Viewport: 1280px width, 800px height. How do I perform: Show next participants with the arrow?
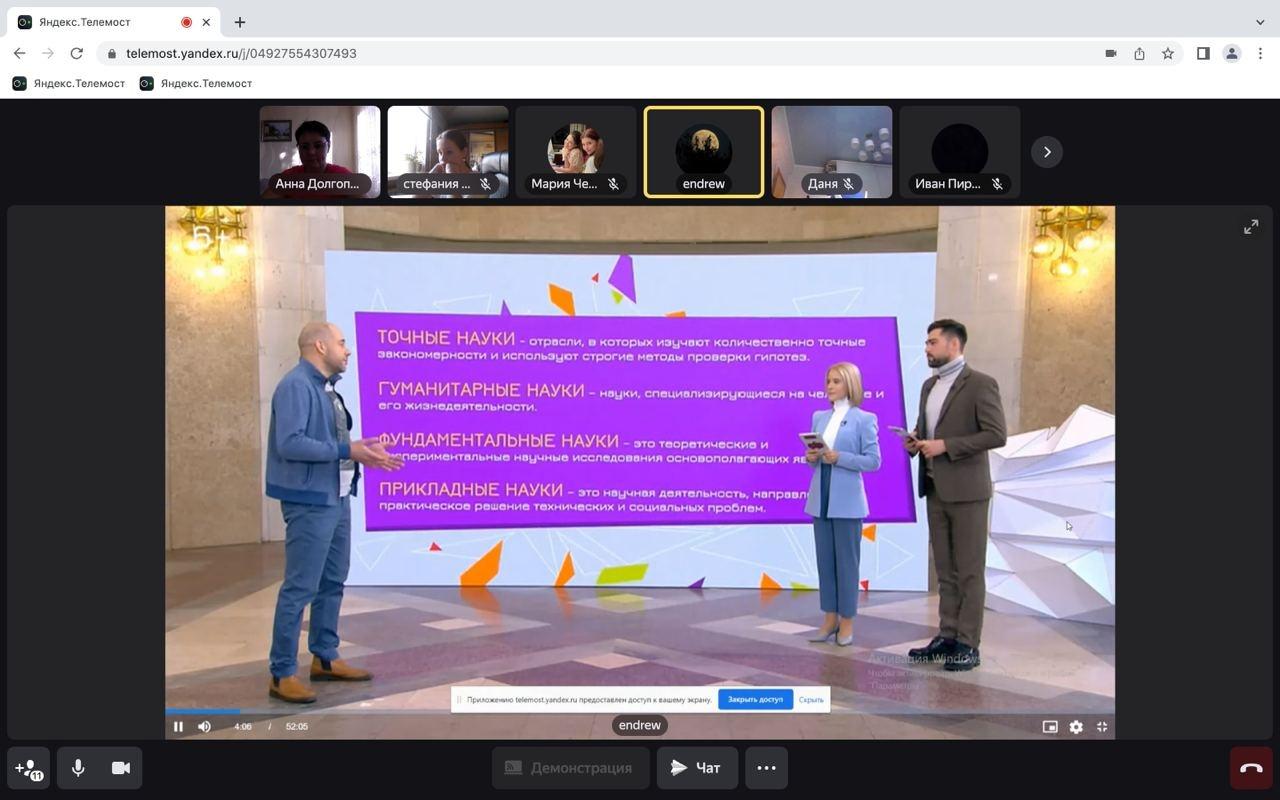click(1046, 152)
